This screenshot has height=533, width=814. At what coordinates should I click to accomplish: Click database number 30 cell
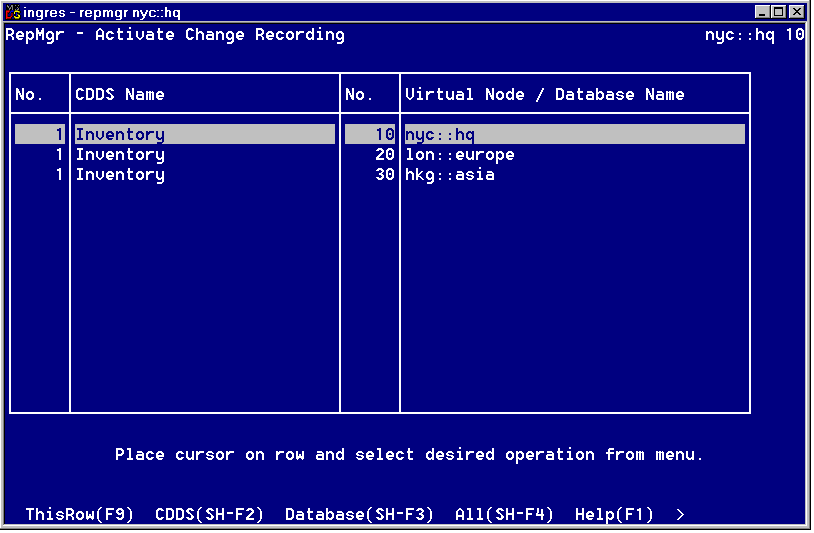(385, 175)
